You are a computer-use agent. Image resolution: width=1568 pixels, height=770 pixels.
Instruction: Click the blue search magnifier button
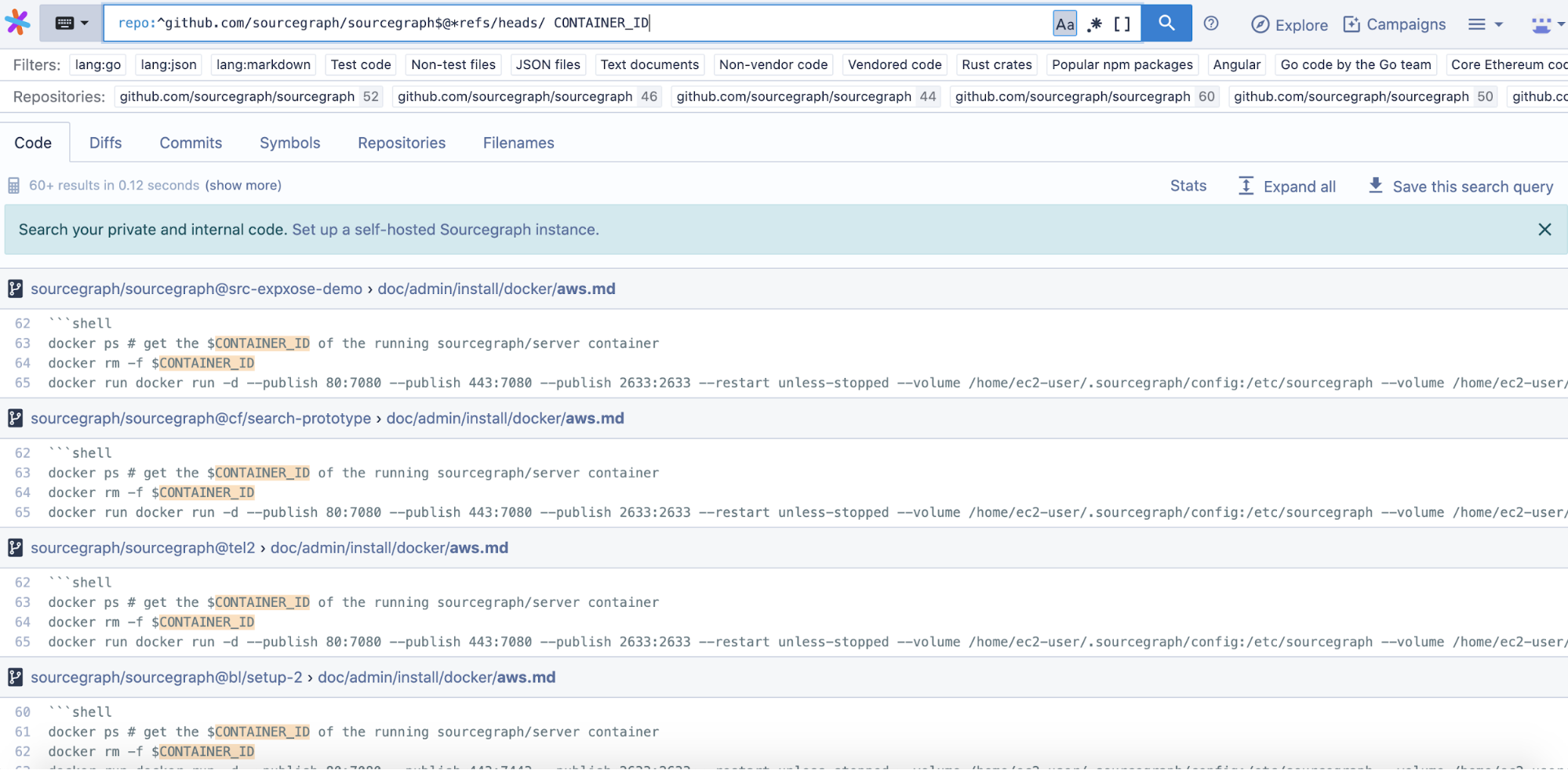[x=1166, y=24]
